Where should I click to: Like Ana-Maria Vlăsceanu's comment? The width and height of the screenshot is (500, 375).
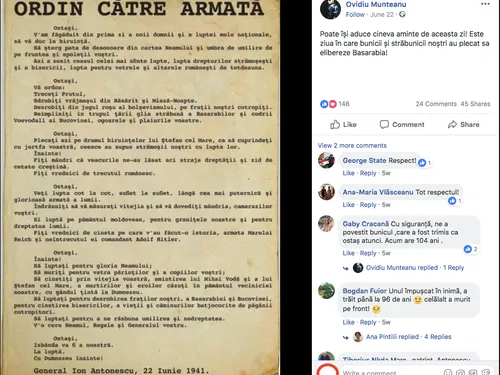tap(348, 205)
